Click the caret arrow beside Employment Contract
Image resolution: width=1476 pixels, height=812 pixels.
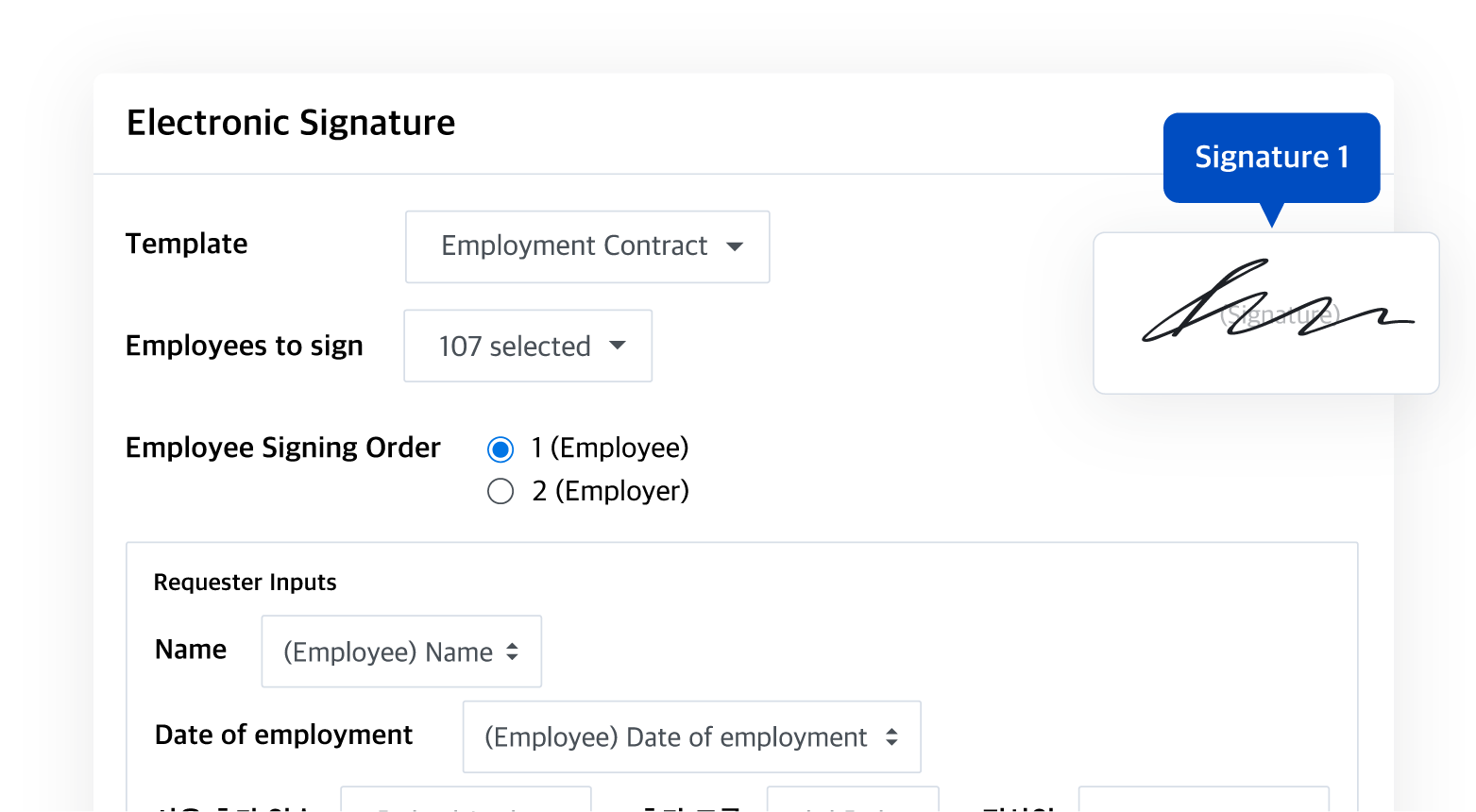735,246
